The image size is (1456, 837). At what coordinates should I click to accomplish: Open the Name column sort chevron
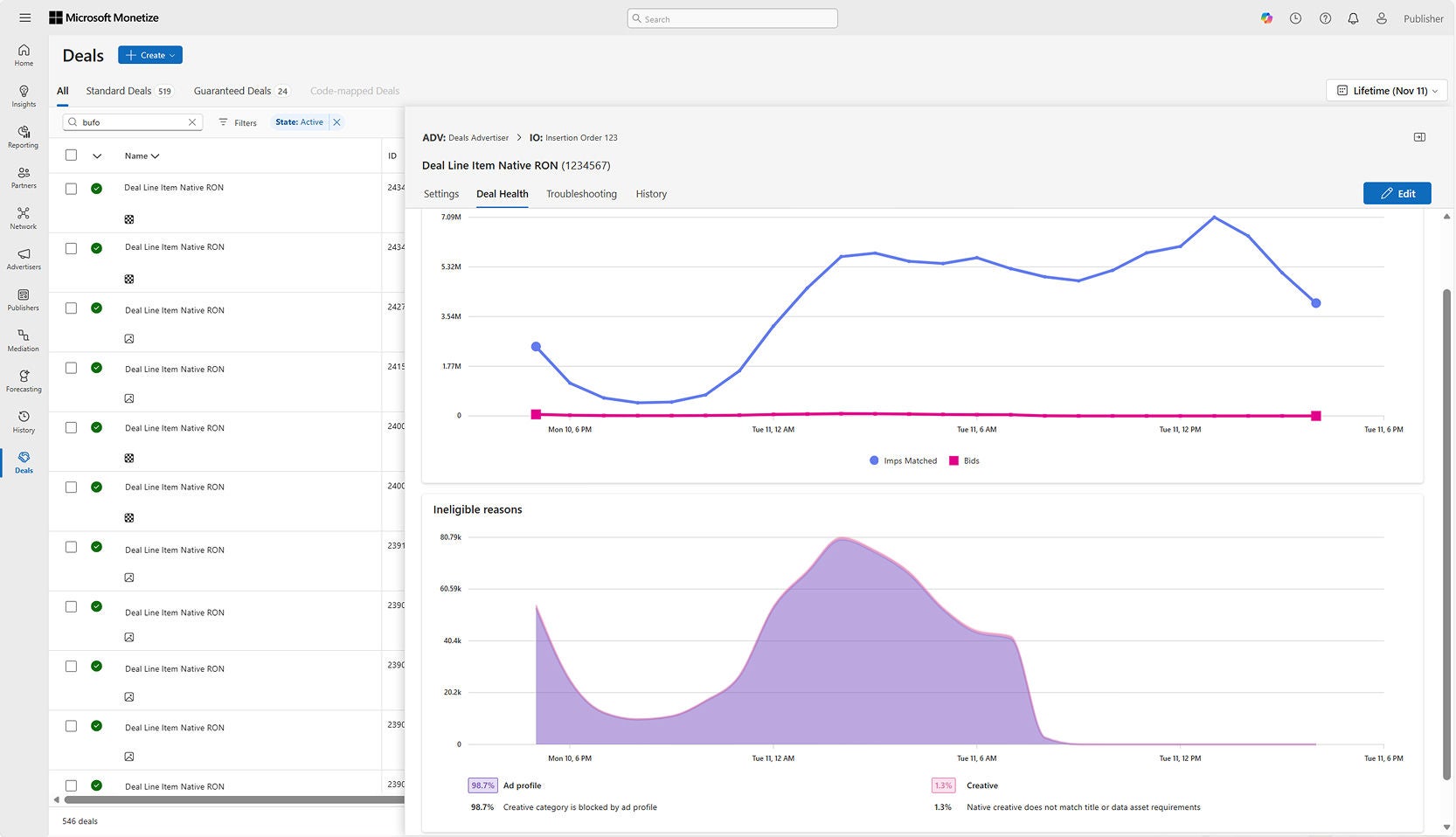tap(156, 156)
